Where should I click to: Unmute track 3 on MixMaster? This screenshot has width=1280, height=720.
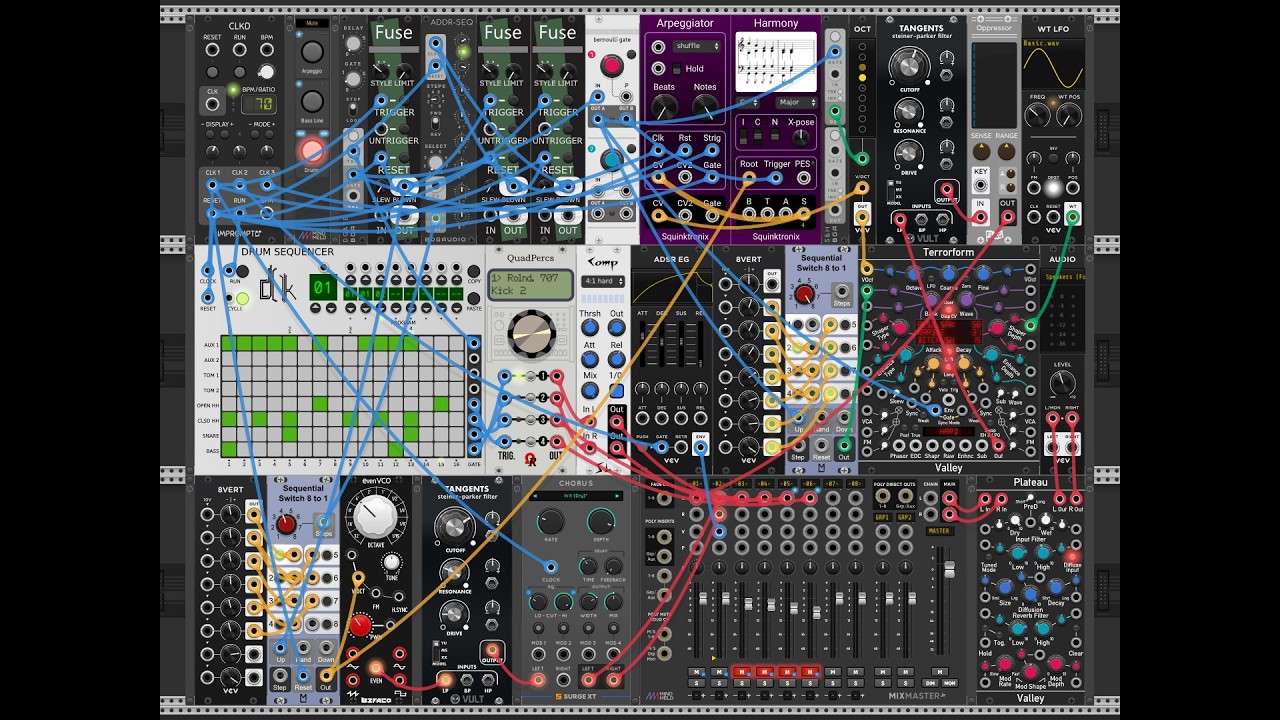743,671
